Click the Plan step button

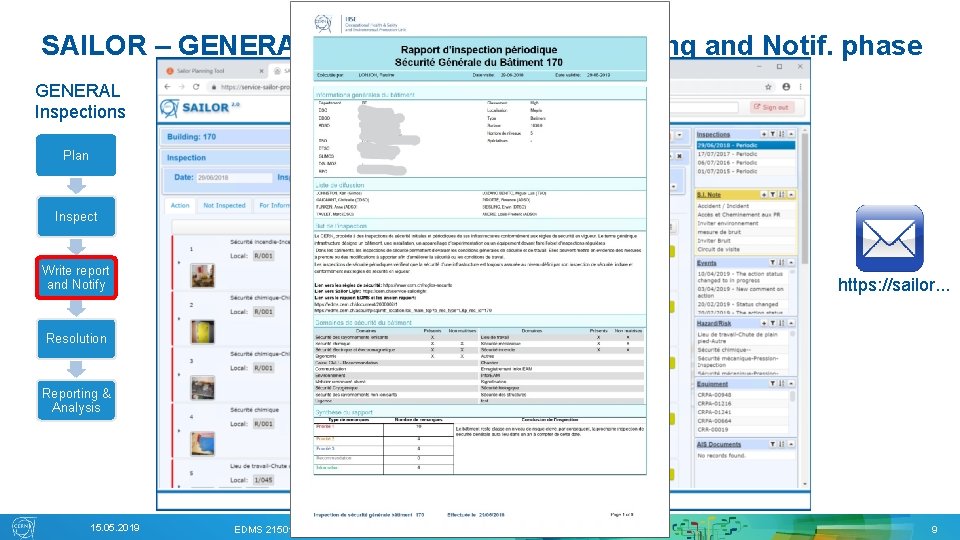pyautogui.click(x=76, y=156)
